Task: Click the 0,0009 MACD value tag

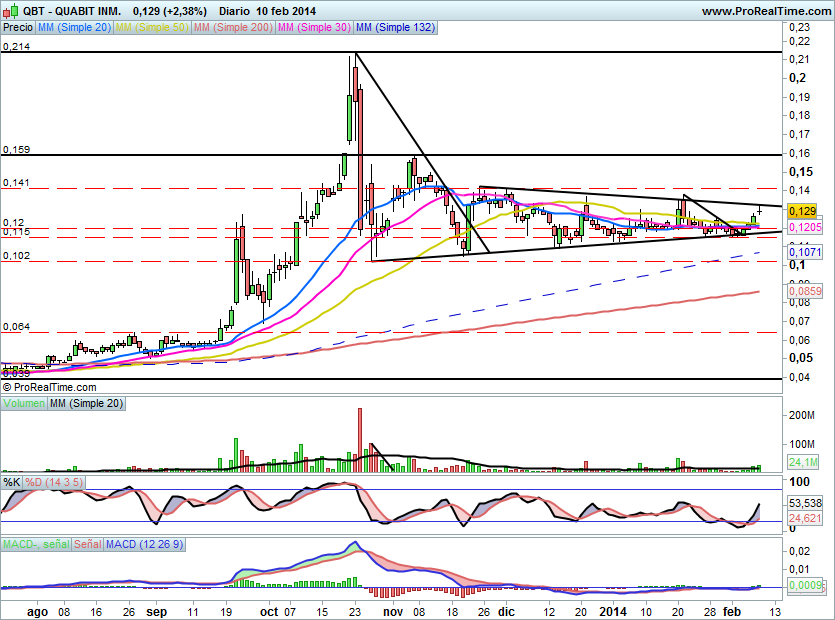Action: pyautogui.click(x=805, y=585)
